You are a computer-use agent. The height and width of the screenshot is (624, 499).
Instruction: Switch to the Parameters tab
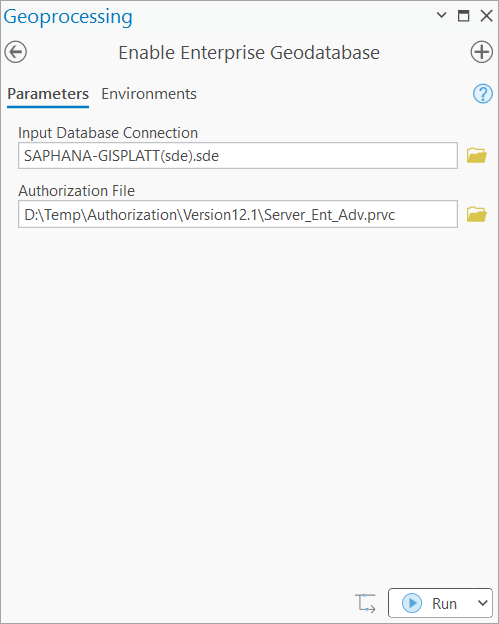tap(48, 94)
